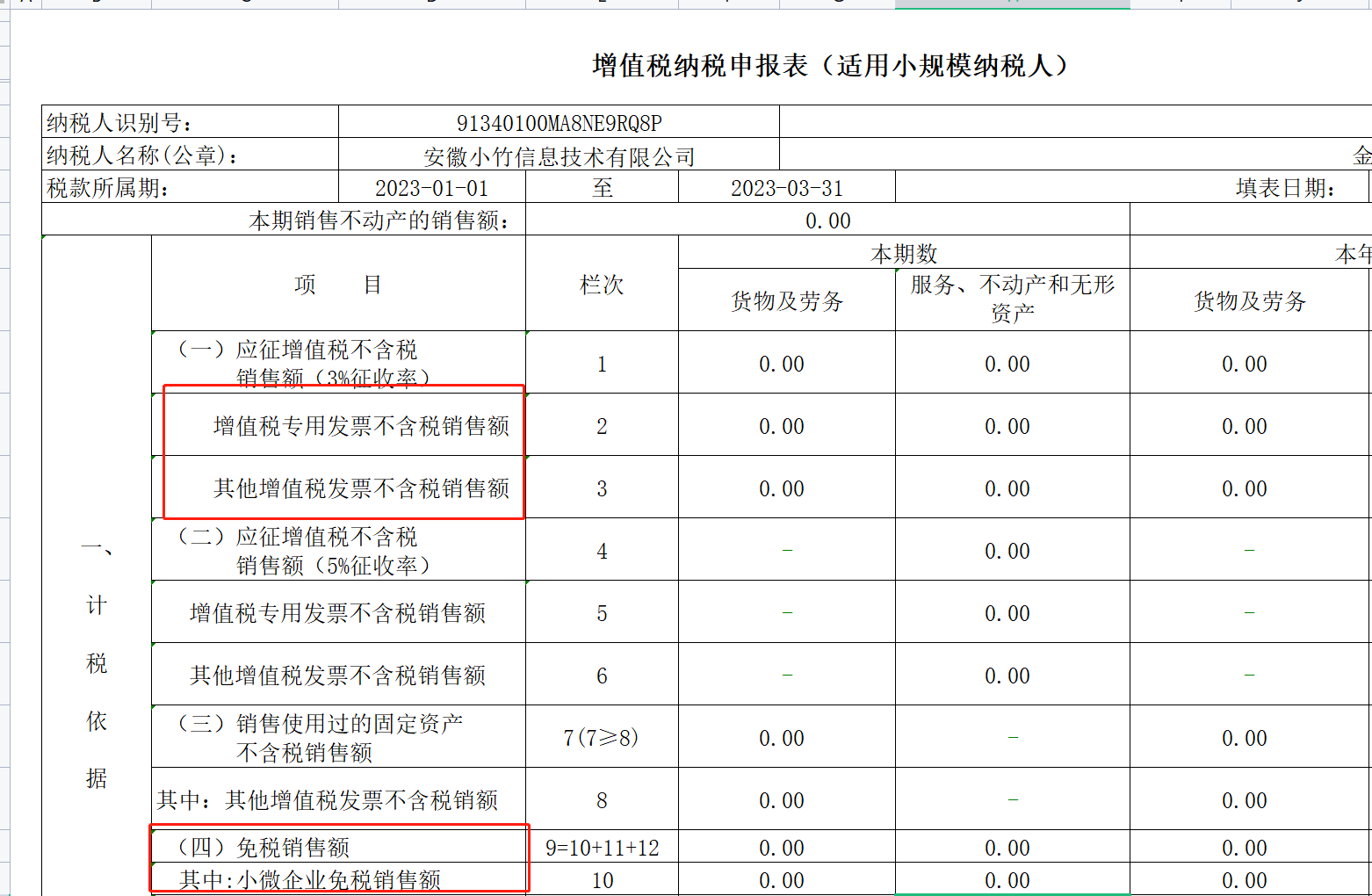The width and height of the screenshot is (1372, 896).
Task: Select the 本期销售不动产的销售额 value 0.00 cell
Action: click(827, 220)
